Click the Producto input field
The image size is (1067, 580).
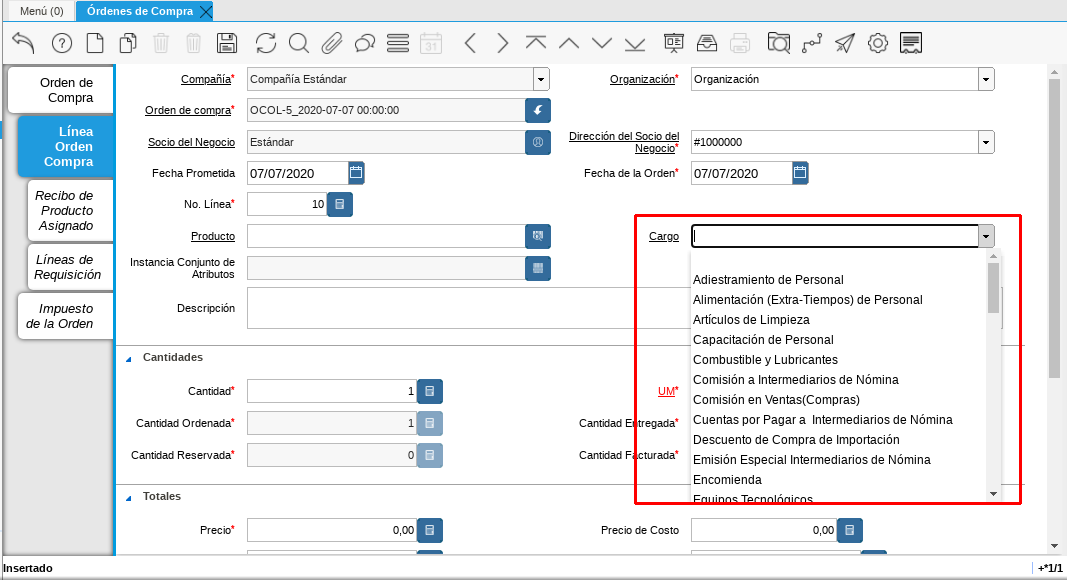[x=385, y=236]
